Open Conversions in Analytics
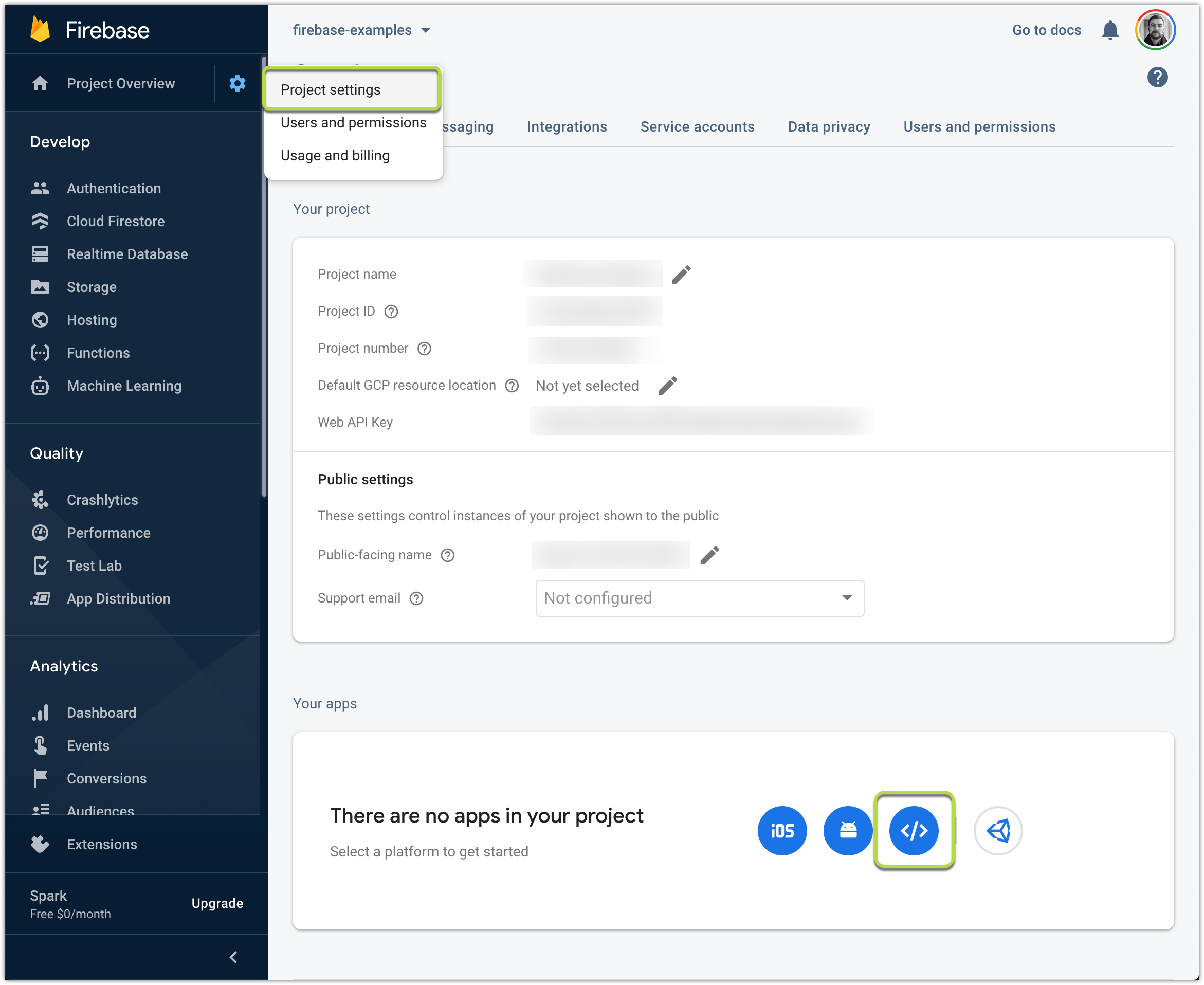This screenshot has width=1204, height=985. point(106,778)
